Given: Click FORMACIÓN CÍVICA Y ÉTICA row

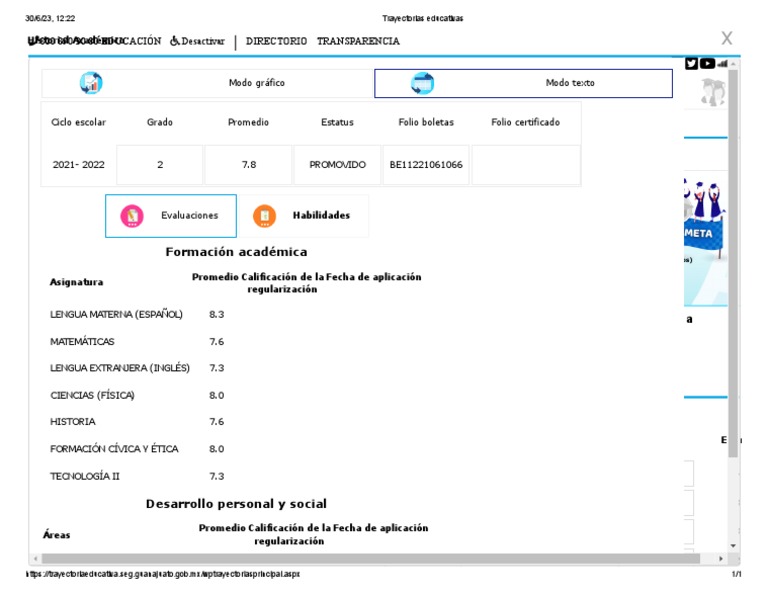Looking at the screenshot, I should pos(114,449).
